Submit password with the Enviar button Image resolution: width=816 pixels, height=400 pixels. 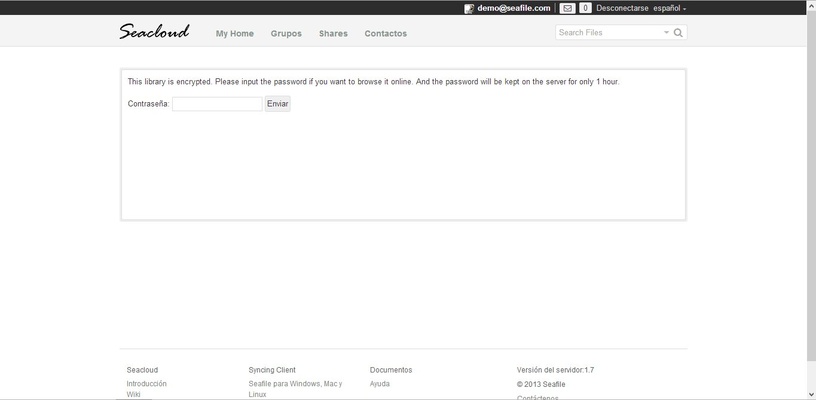click(277, 104)
